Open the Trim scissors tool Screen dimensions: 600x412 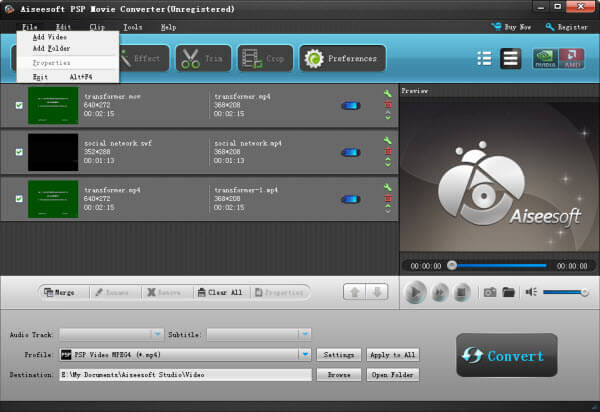click(203, 58)
